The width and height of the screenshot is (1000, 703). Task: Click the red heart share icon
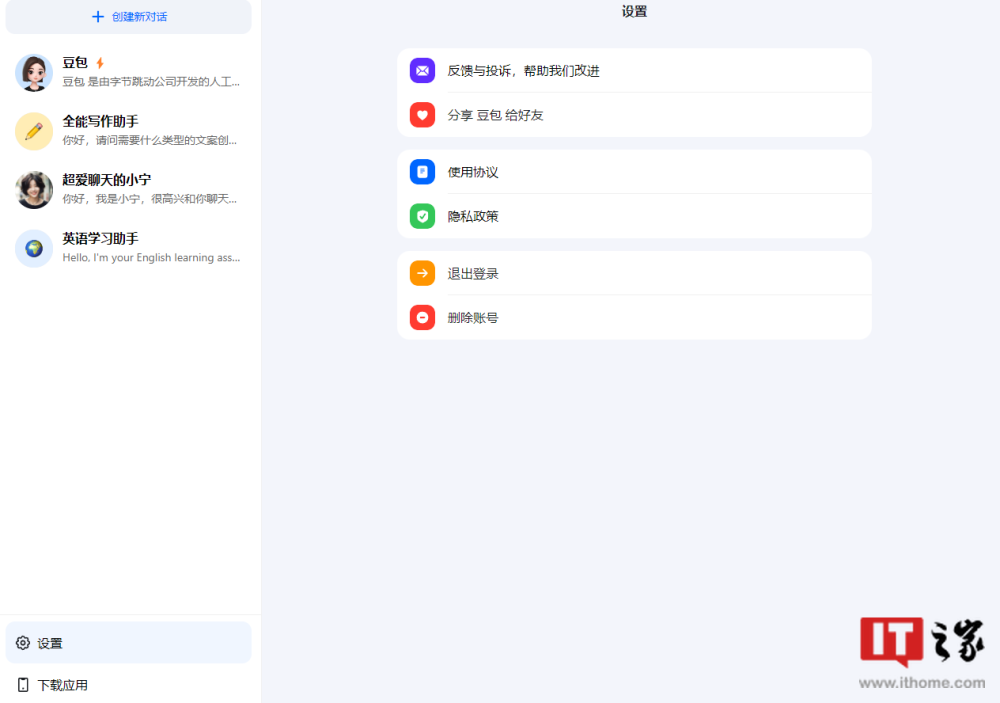(x=422, y=115)
